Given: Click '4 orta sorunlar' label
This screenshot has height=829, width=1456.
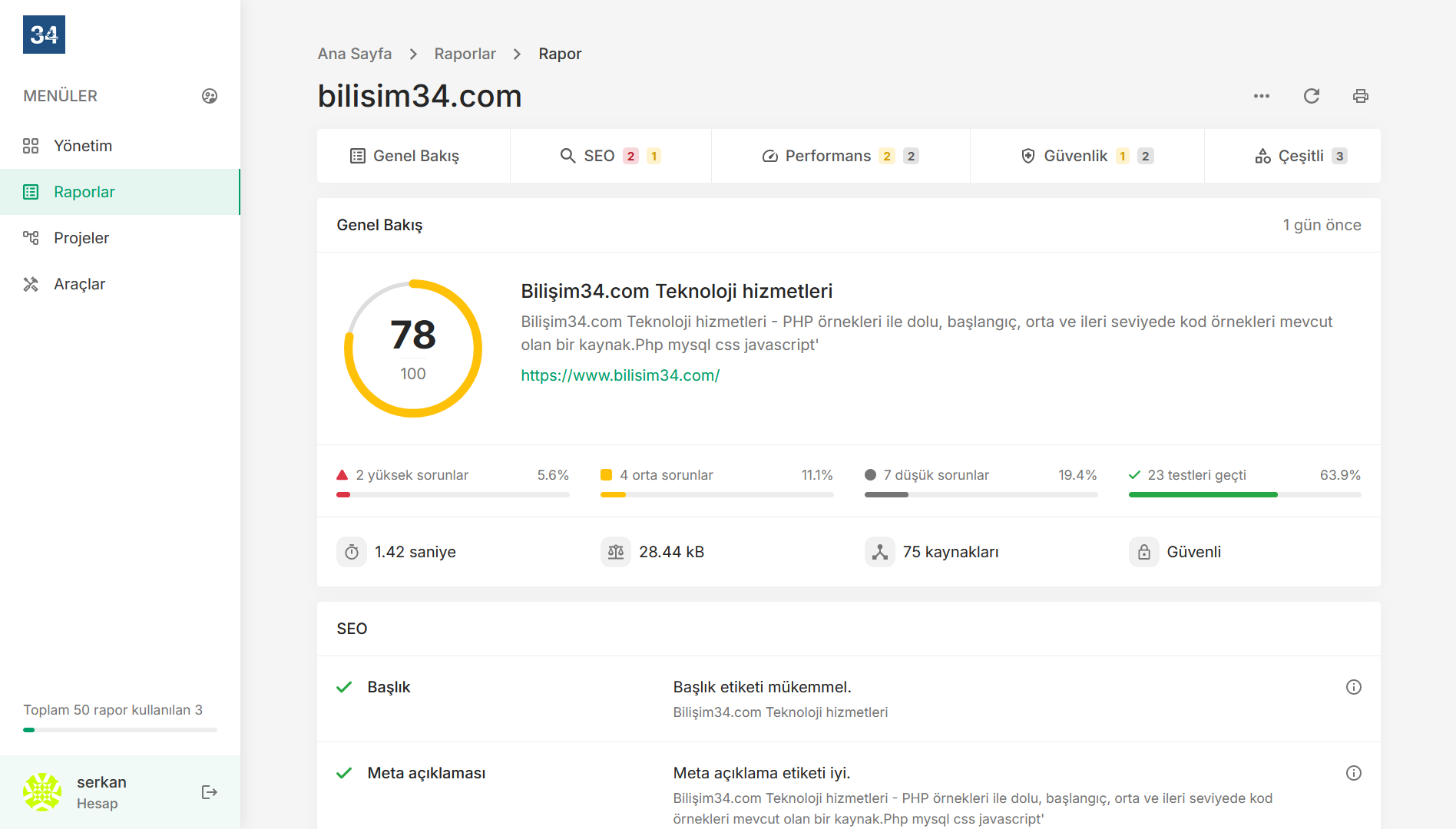Looking at the screenshot, I should [x=666, y=475].
